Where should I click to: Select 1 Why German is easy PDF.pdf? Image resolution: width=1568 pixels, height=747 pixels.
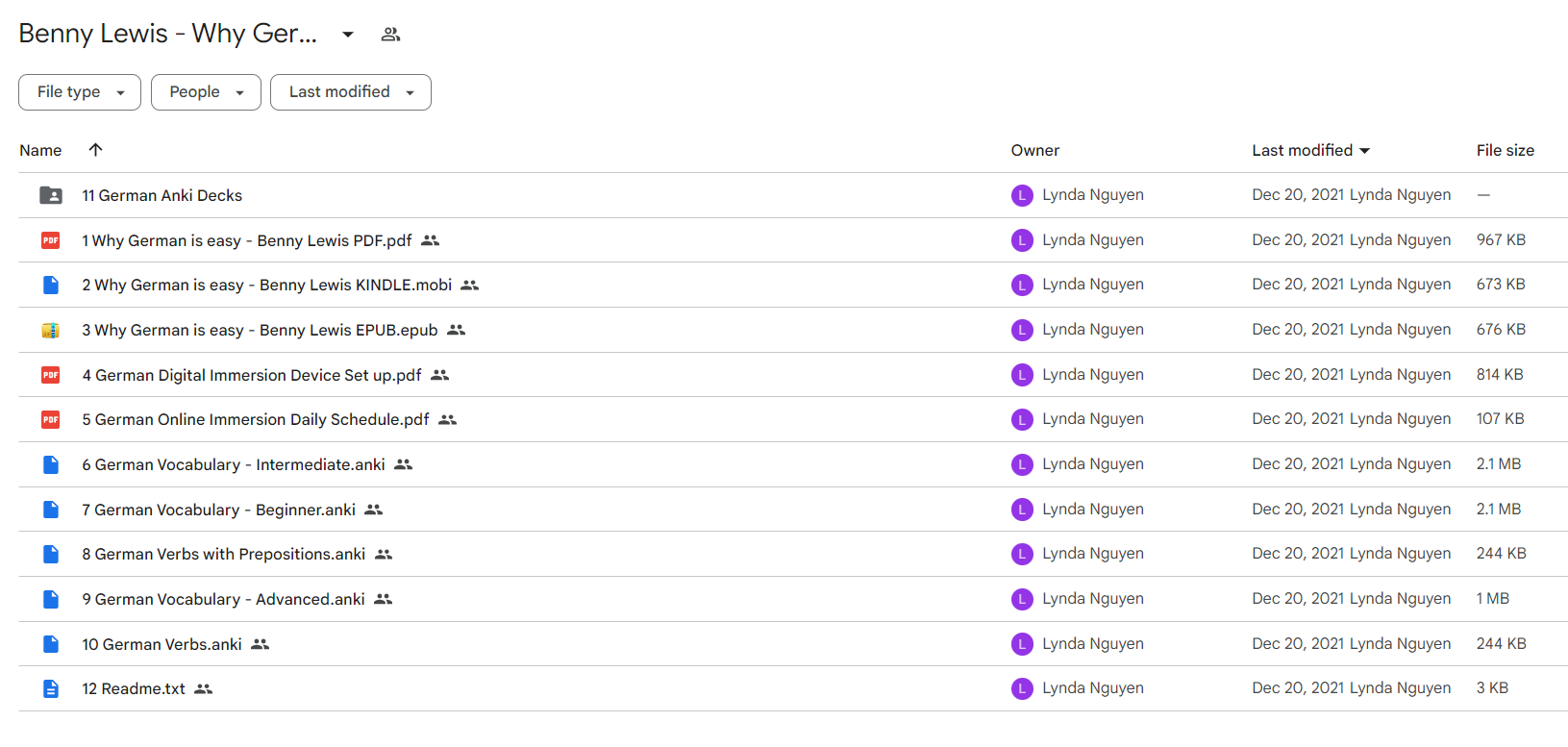pyautogui.click(x=247, y=240)
